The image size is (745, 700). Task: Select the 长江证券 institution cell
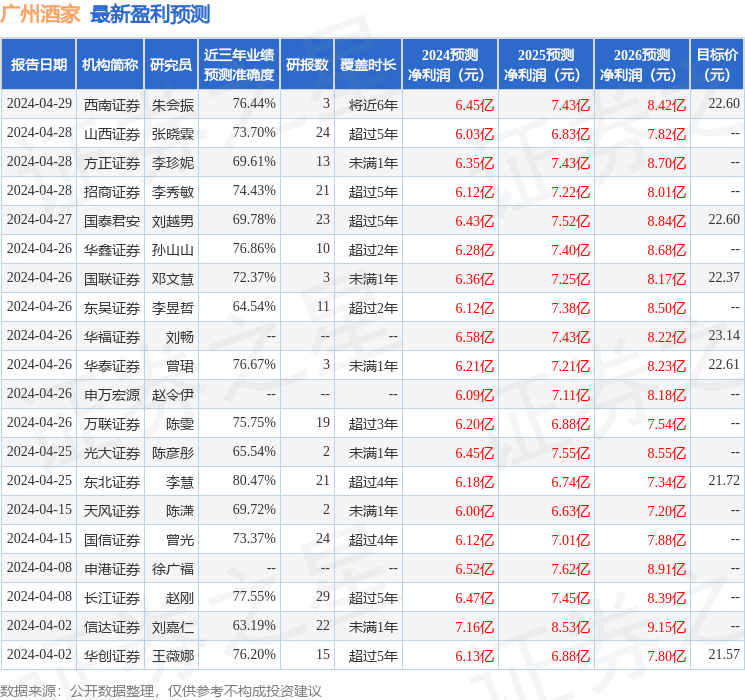point(112,598)
